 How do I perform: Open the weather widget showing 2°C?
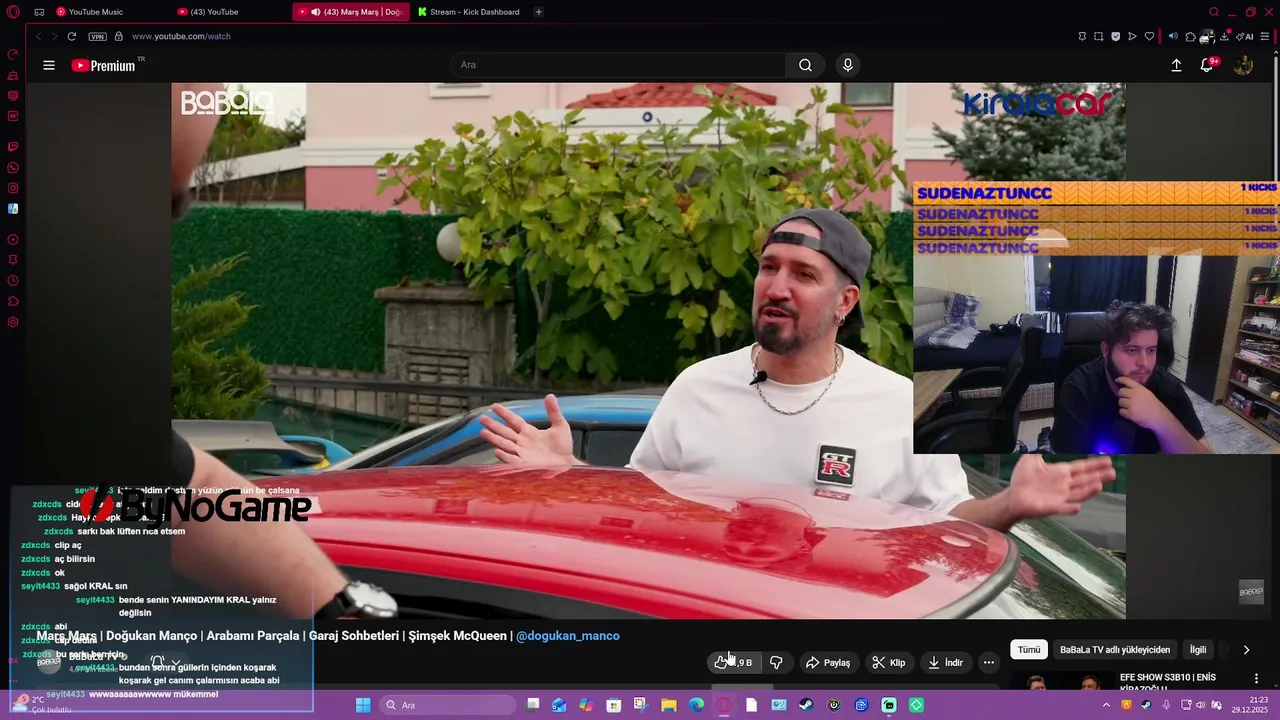[45, 704]
